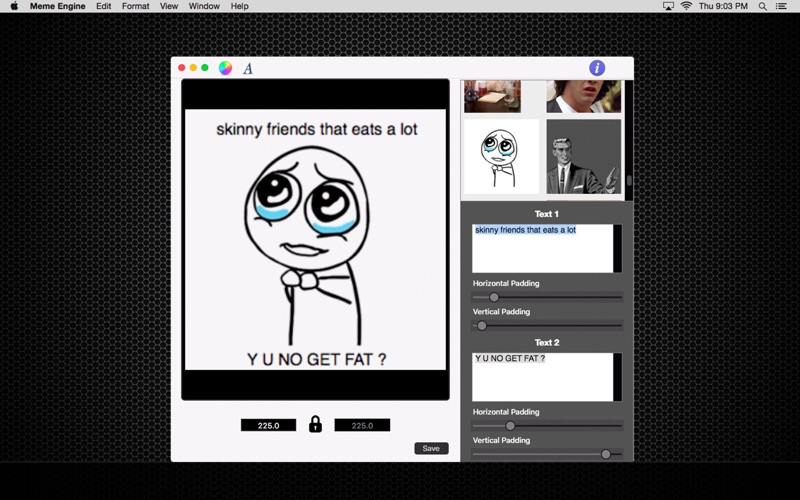Open the Apple menu
Screen dimensions: 800x500
tap(14, 6)
